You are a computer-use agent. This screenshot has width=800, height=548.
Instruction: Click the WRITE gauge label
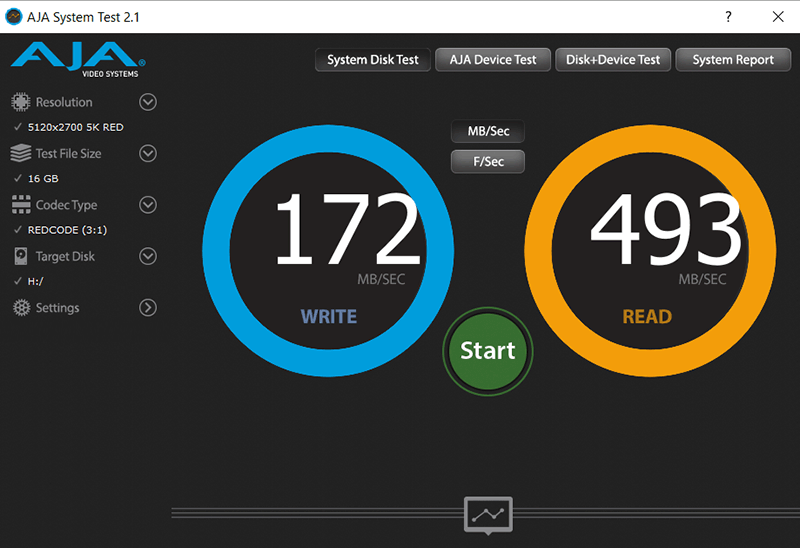[329, 316]
